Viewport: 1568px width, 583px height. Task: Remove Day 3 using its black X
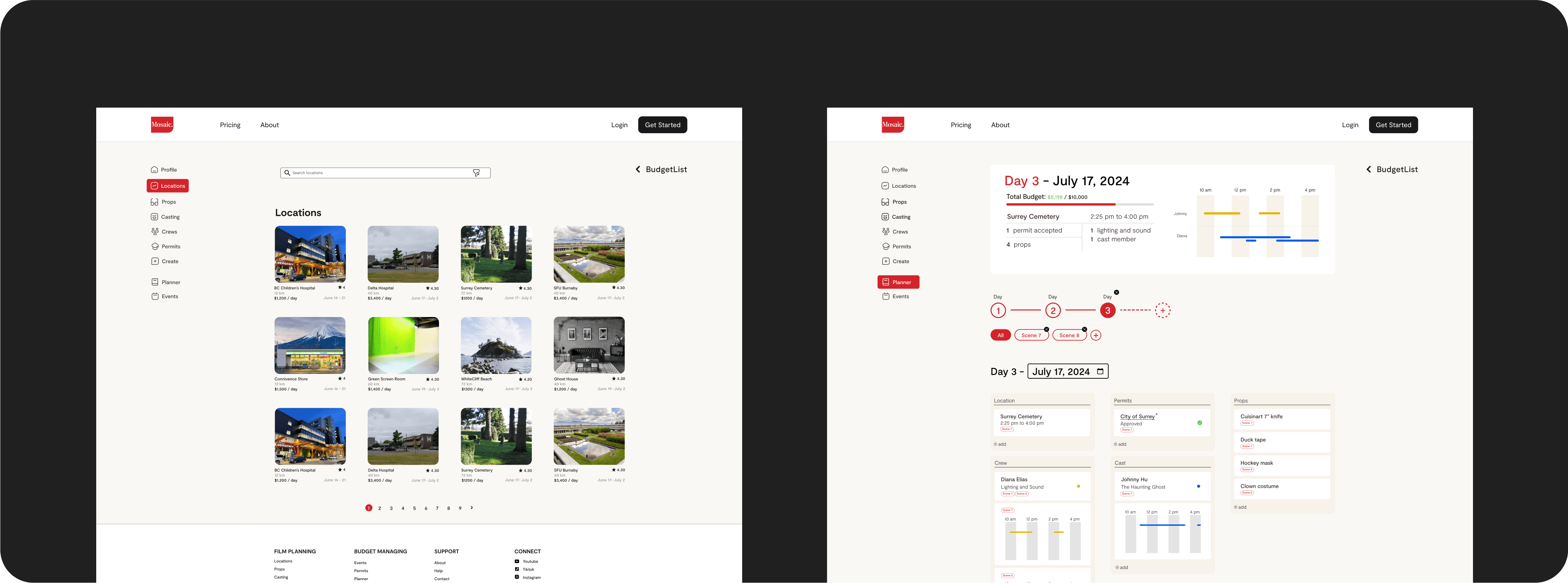click(x=1116, y=293)
